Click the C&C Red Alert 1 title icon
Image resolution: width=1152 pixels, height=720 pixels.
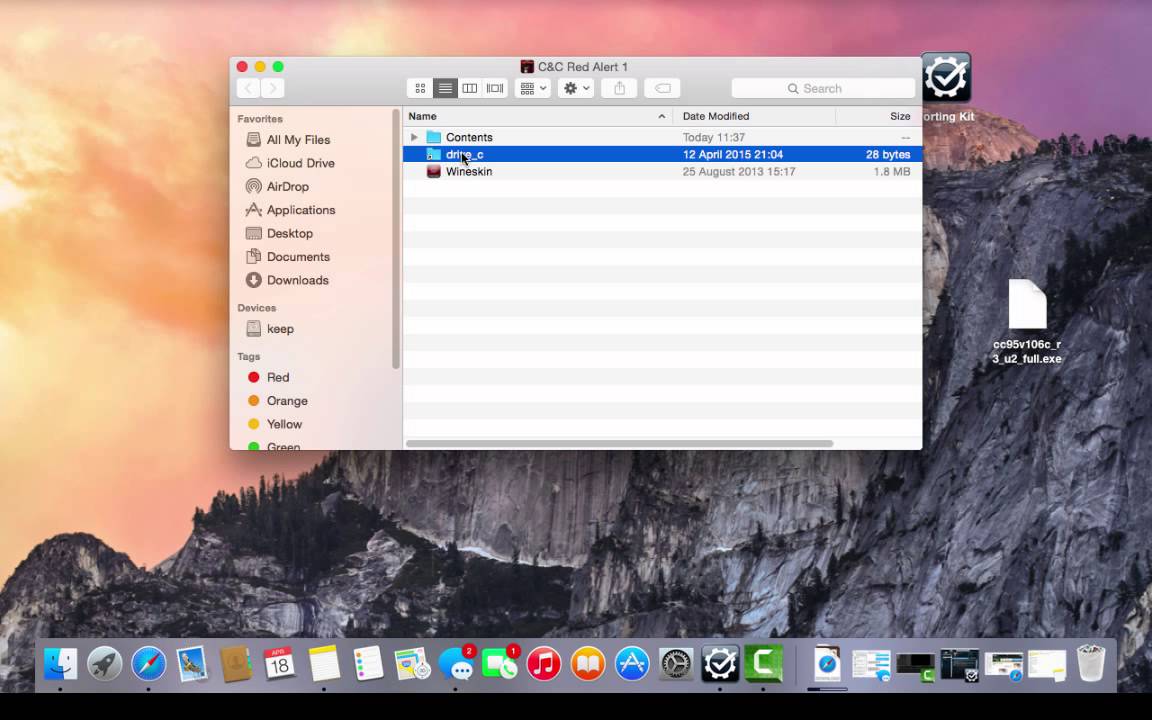click(x=527, y=67)
